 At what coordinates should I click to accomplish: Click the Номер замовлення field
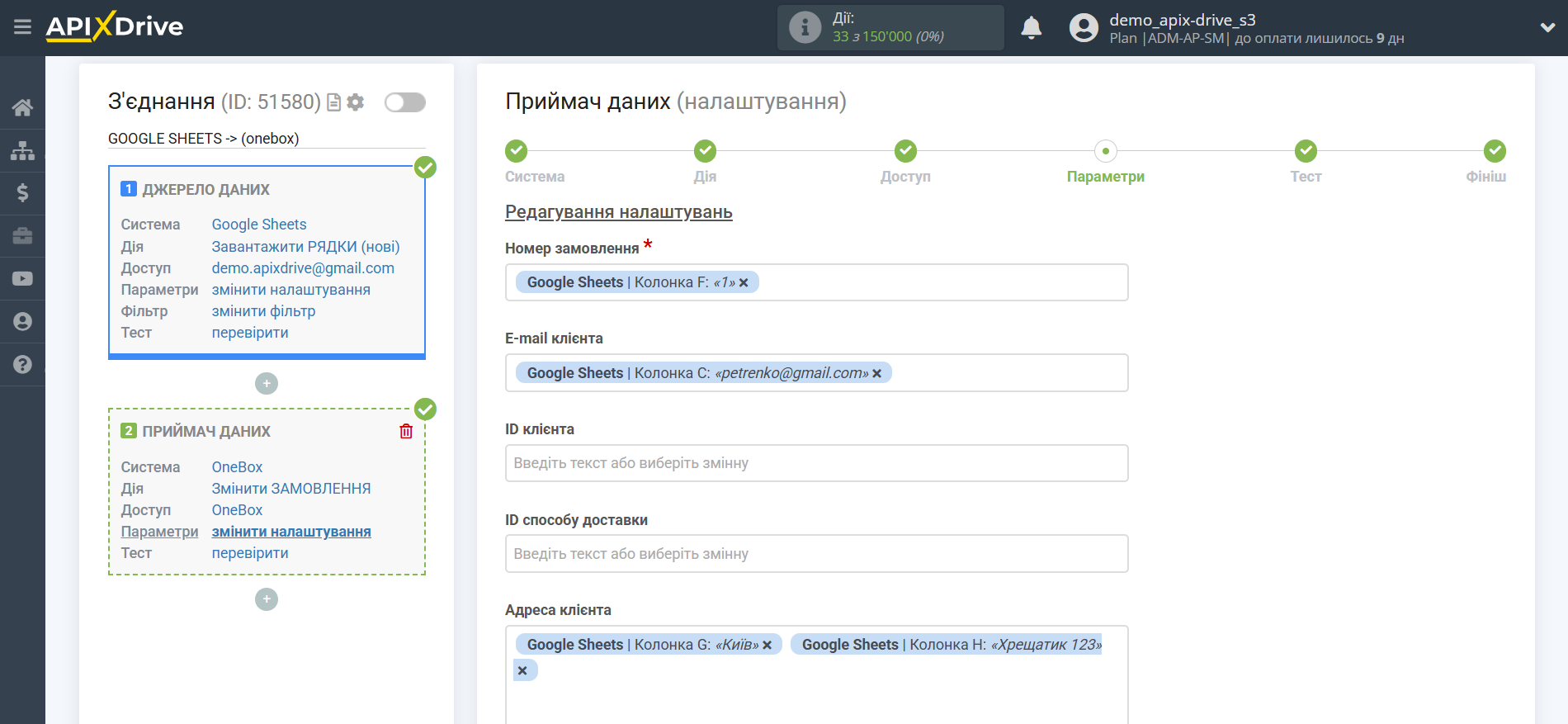816,282
